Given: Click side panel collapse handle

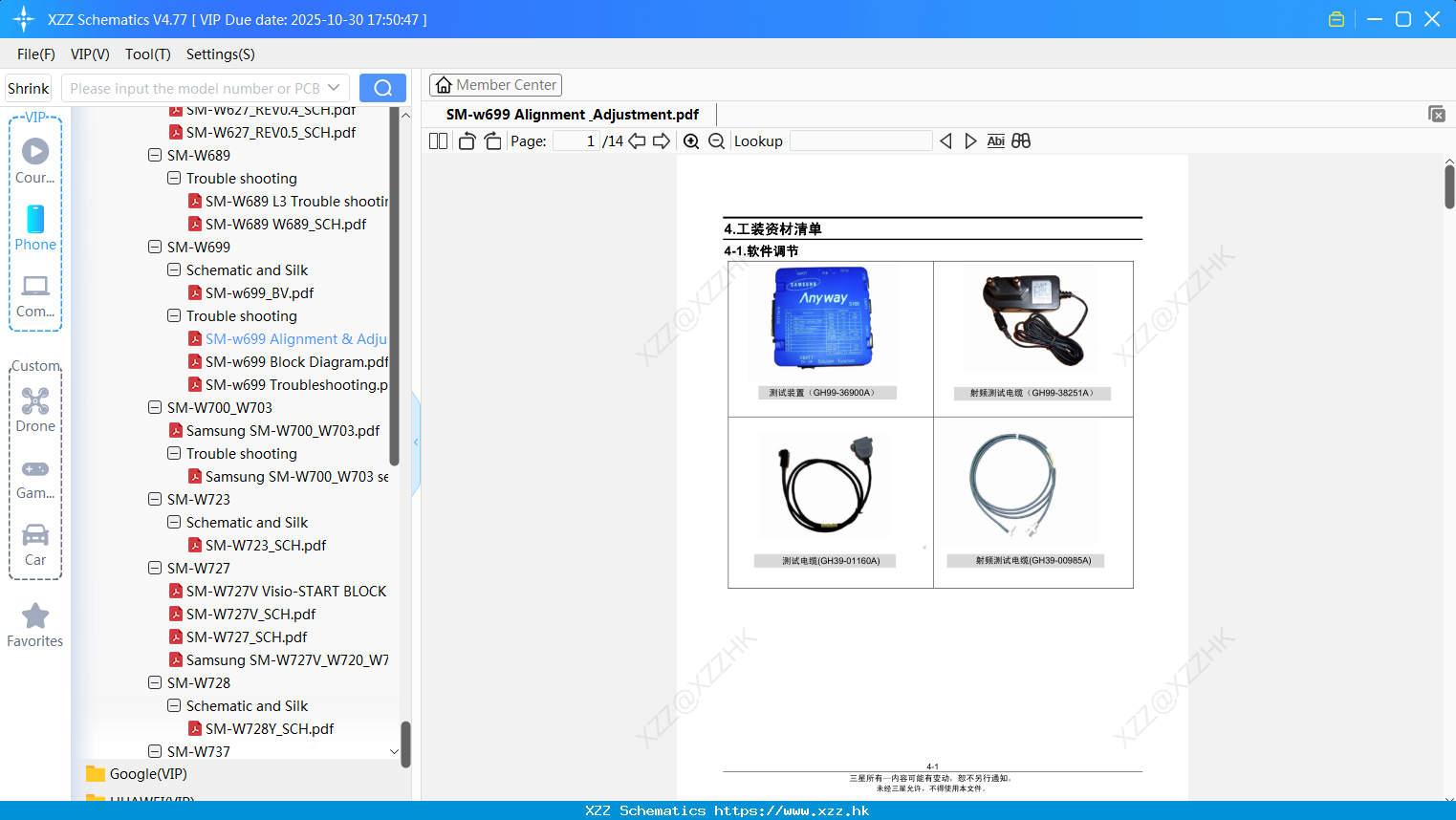Looking at the screenshot, I should point(416,442).
